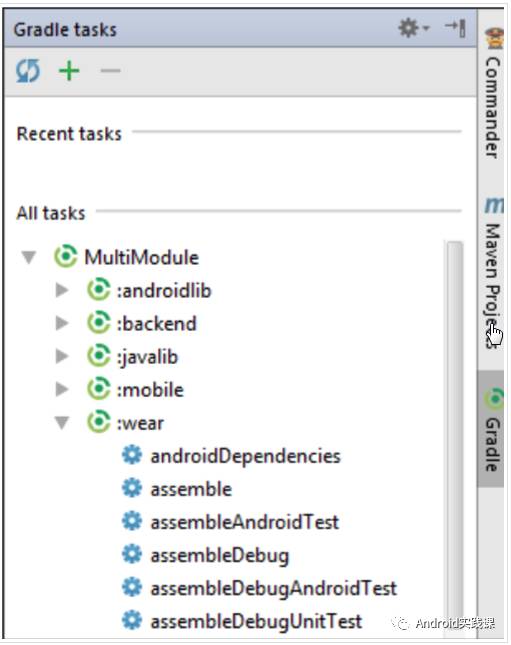
Task: Open the Commander side tab
Action: point(492,94)
